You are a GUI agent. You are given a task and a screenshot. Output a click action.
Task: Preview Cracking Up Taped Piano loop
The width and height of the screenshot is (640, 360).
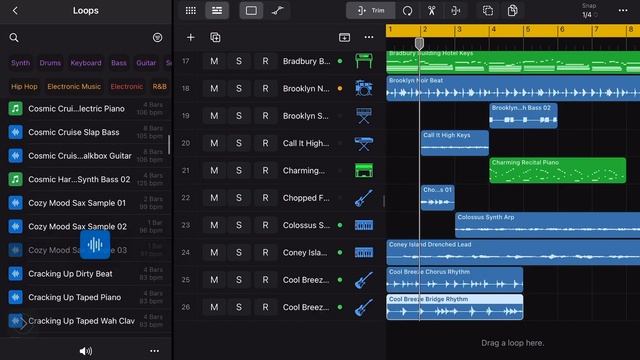[x=86, y=298]
